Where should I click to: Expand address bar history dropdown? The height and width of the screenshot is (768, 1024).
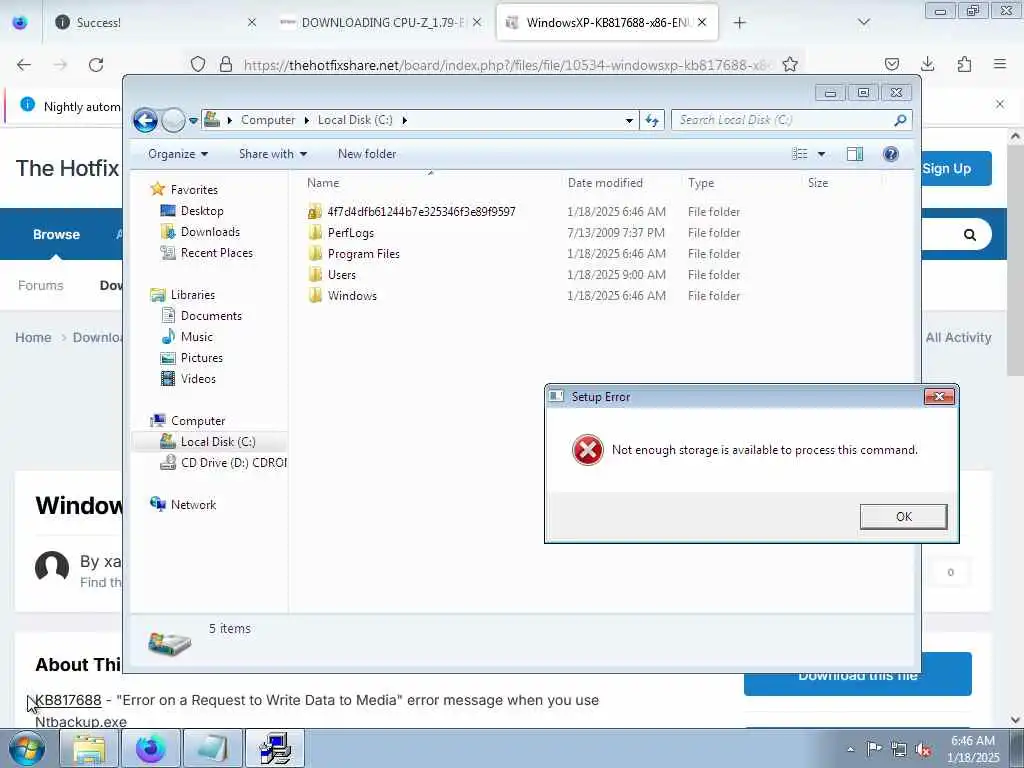point(629,120)
